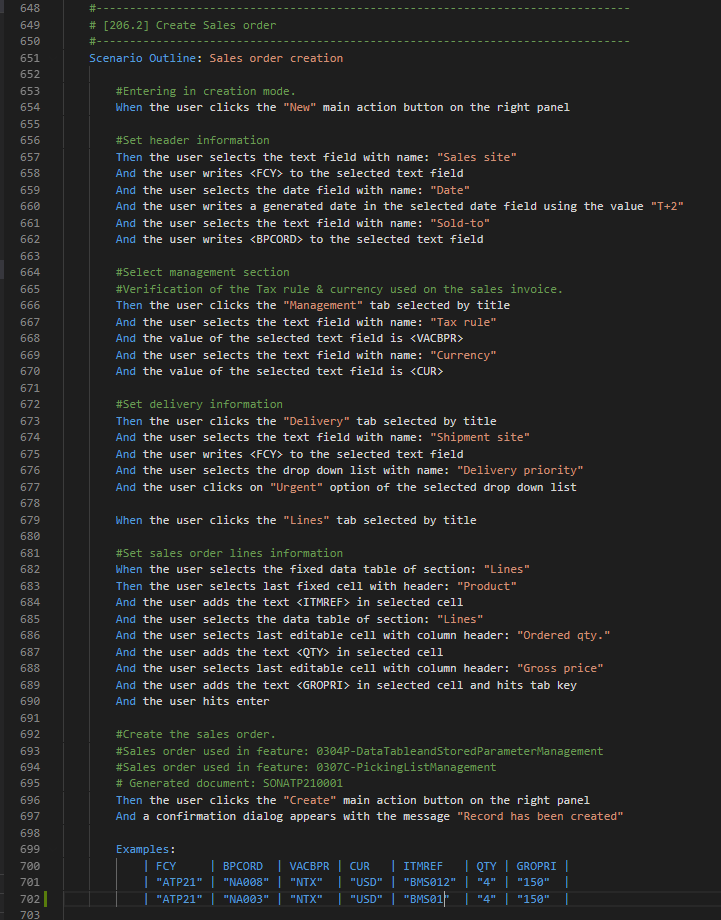
Task: Click the "Delivery priority" string
Action: 520,470
